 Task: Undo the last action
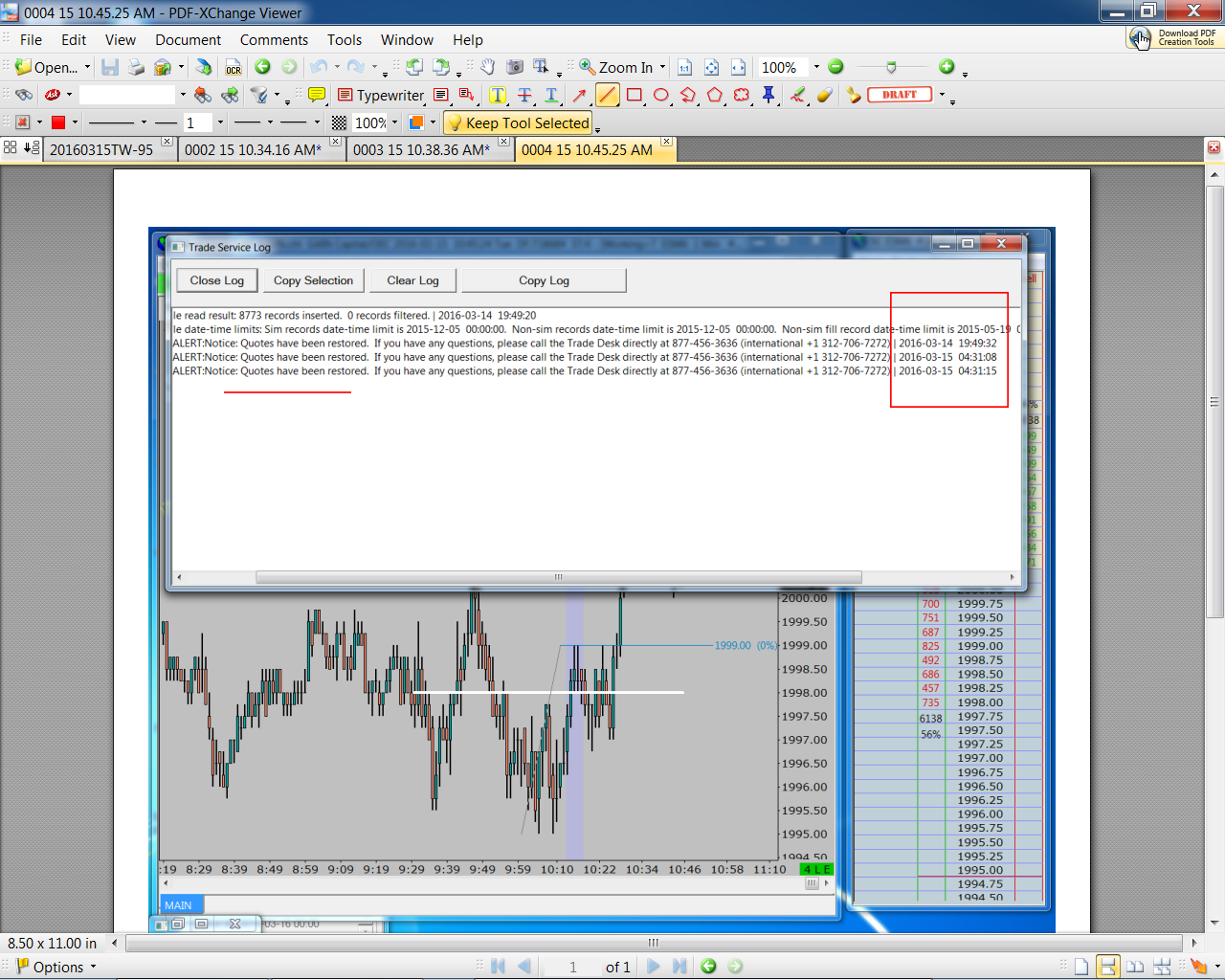[x=319, y=67]
